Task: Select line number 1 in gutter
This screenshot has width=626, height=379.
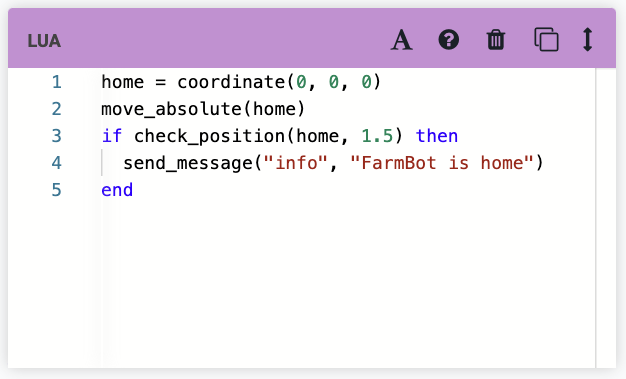Action: pyautogui.click(x=56, y=82)
